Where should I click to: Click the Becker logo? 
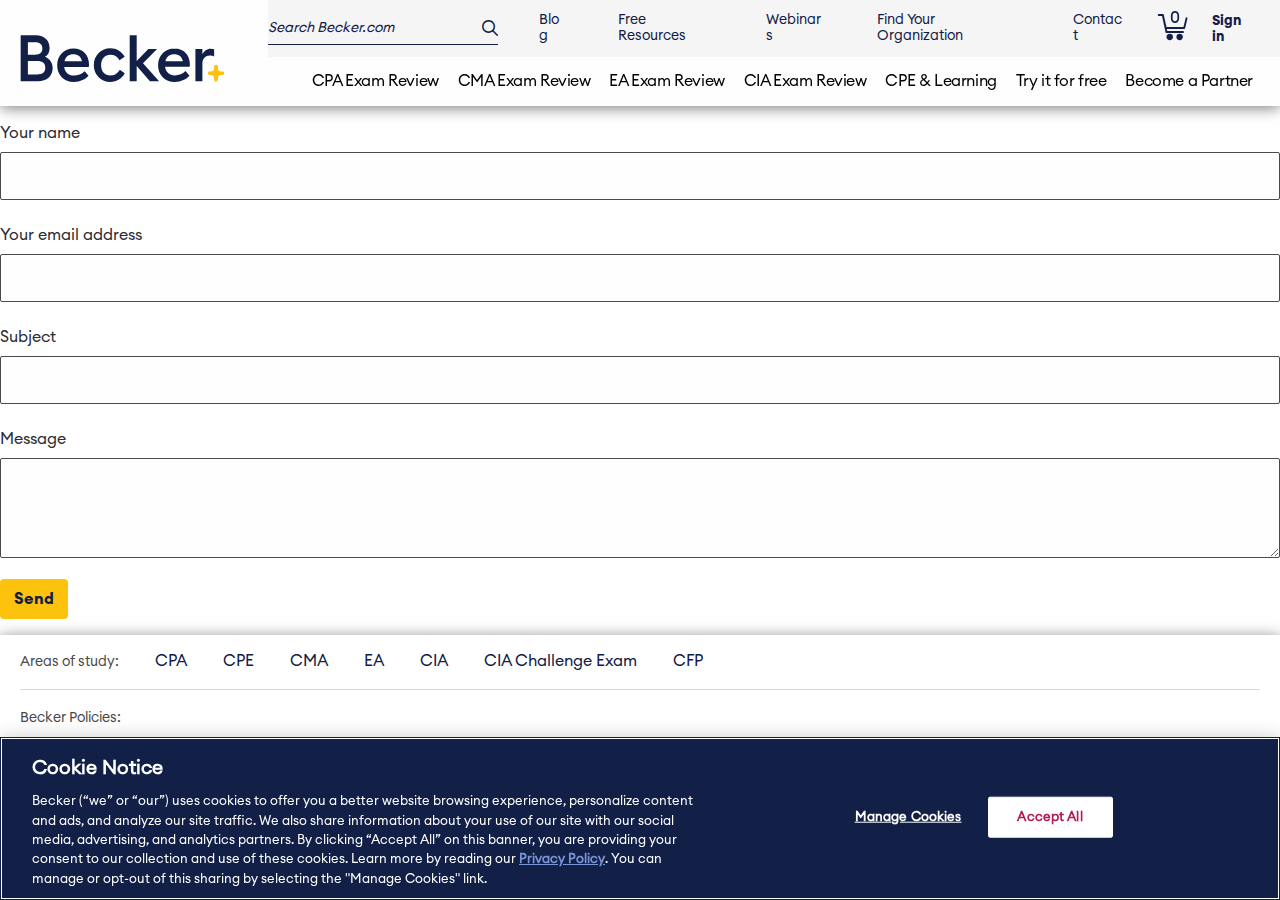[122, 59]
